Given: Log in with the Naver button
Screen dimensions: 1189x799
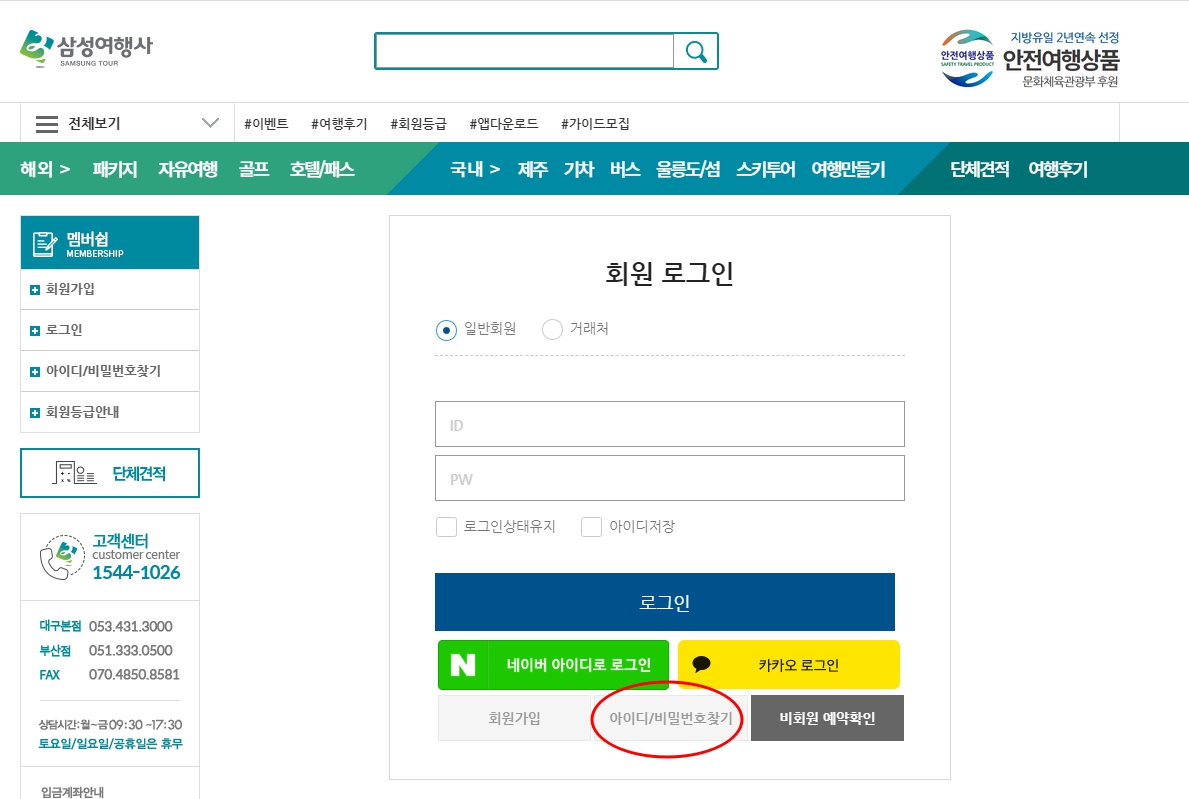Looking at the screenshot, I should click(x=553, y=665).
